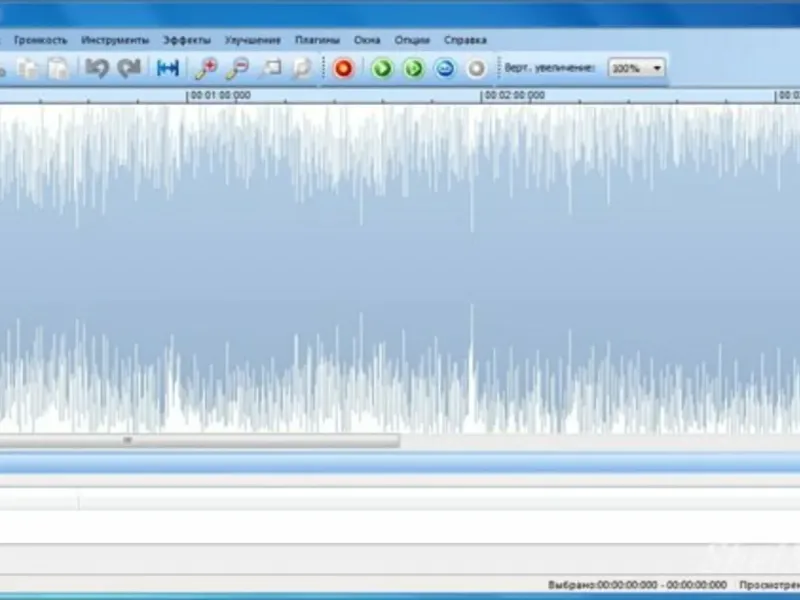Click the greyed zoom full magnifier icon
This screenshot has height=600, width=800.
coord(302,68)
